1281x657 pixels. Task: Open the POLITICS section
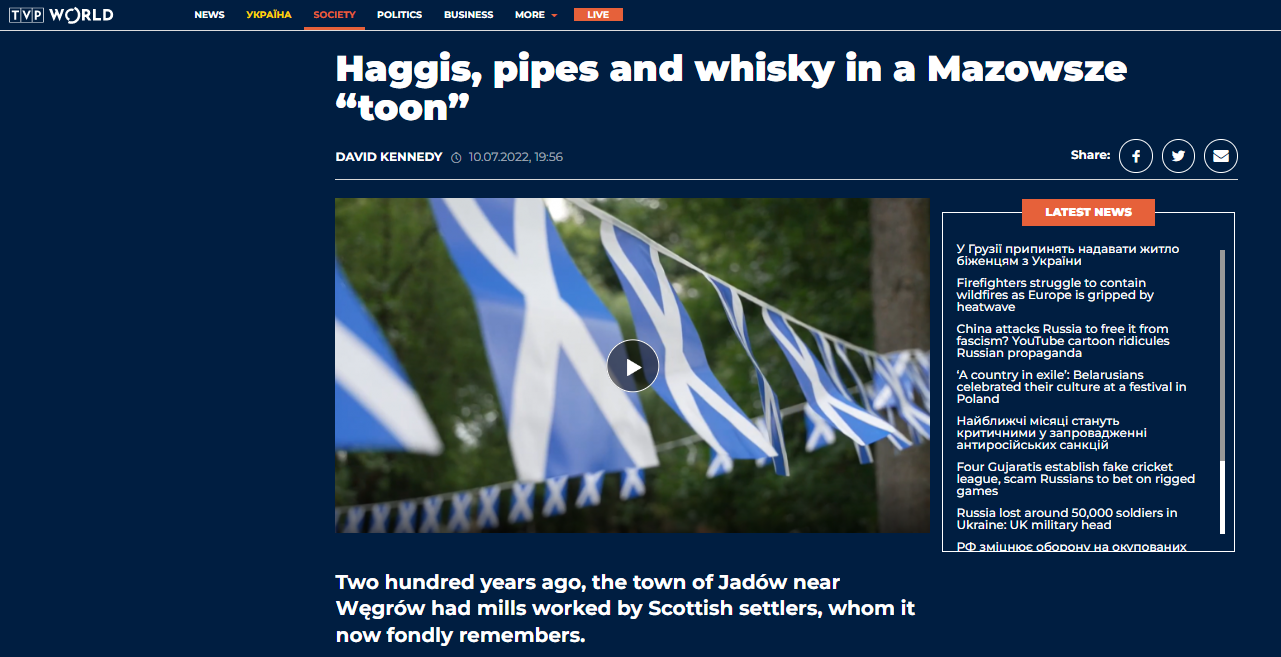pos(400,15)
